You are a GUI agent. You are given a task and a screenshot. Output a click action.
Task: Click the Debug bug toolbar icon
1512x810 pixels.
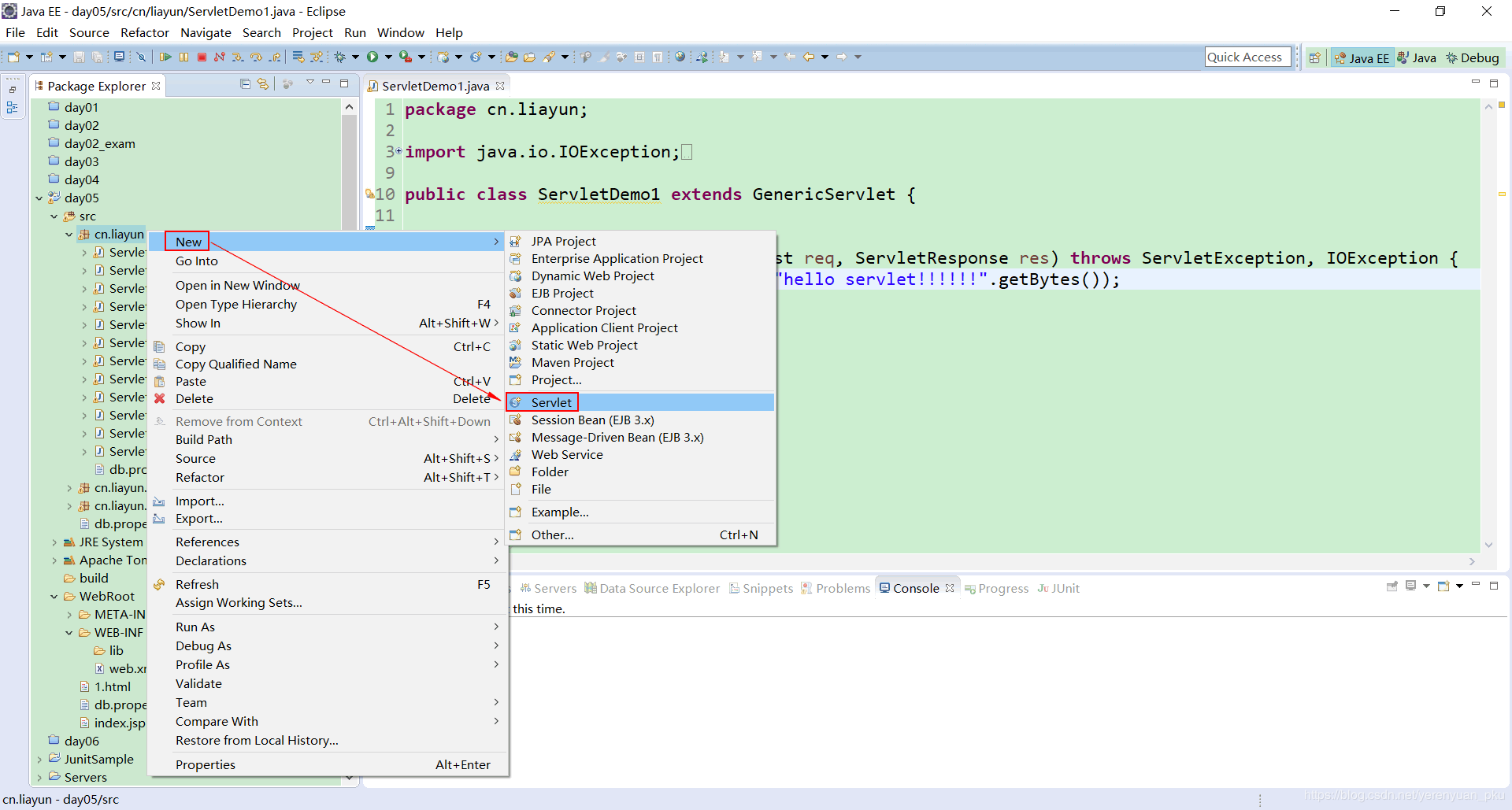pos(339,57)
